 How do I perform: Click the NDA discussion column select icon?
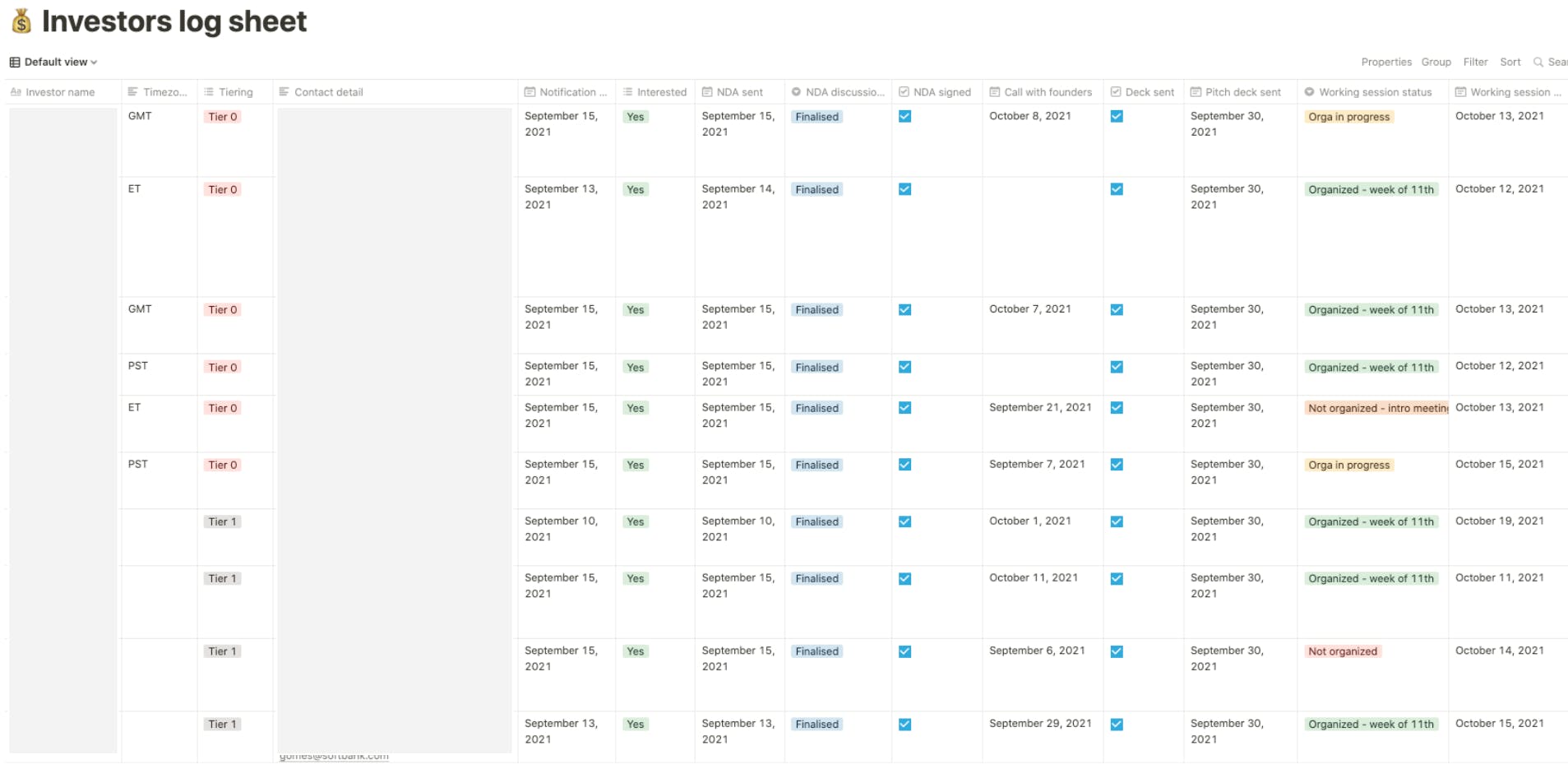click(x=796, y=92)
